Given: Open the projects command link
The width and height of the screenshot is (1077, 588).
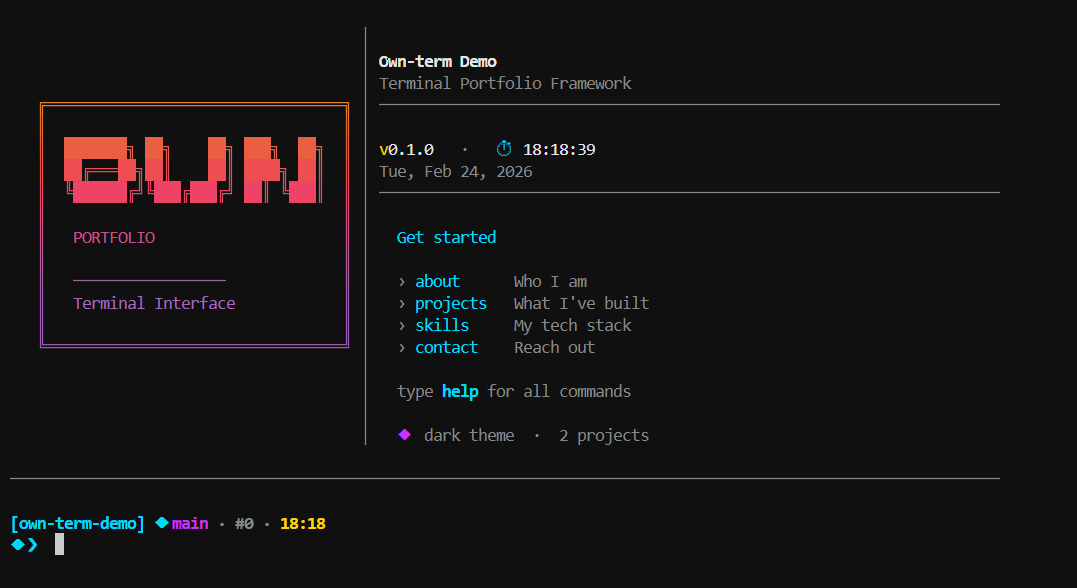Looking at the screenshot, I should point(451,303).
